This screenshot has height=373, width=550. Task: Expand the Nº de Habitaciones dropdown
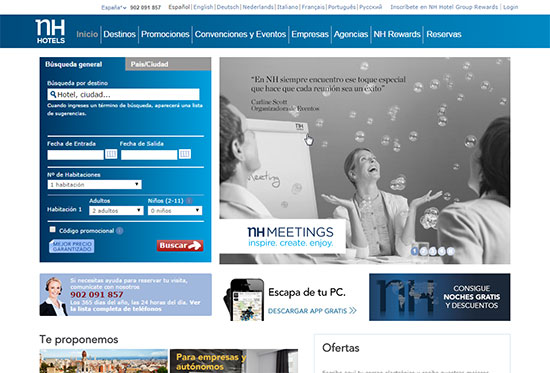pyautogui.click(x=94, y=185)
